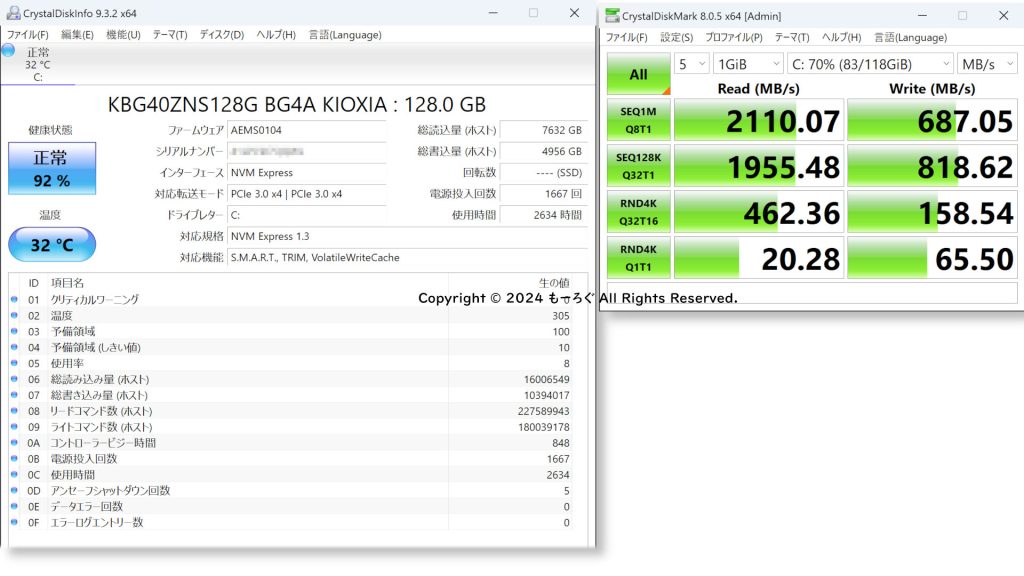1024x576 pixels.
Task: Click the firmware field AEMS0104
Action: point(306,130)
